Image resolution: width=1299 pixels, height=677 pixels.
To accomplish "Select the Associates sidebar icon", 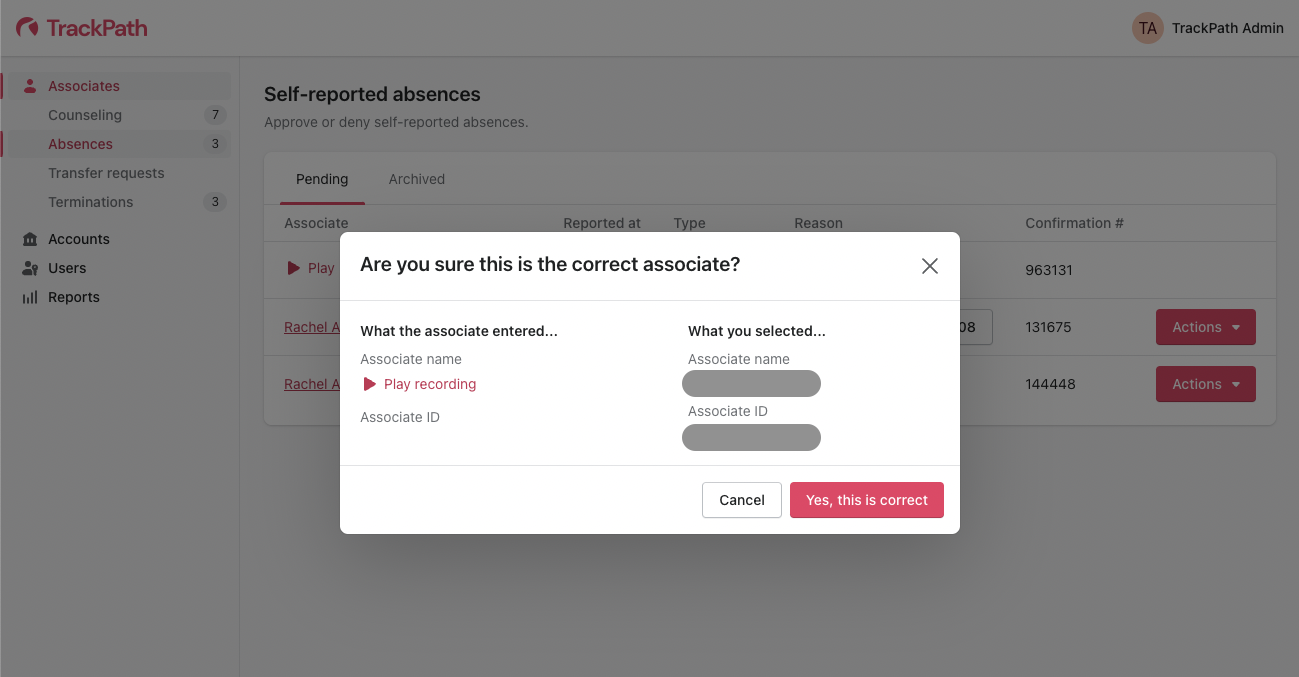I will (x=31, y=85).
